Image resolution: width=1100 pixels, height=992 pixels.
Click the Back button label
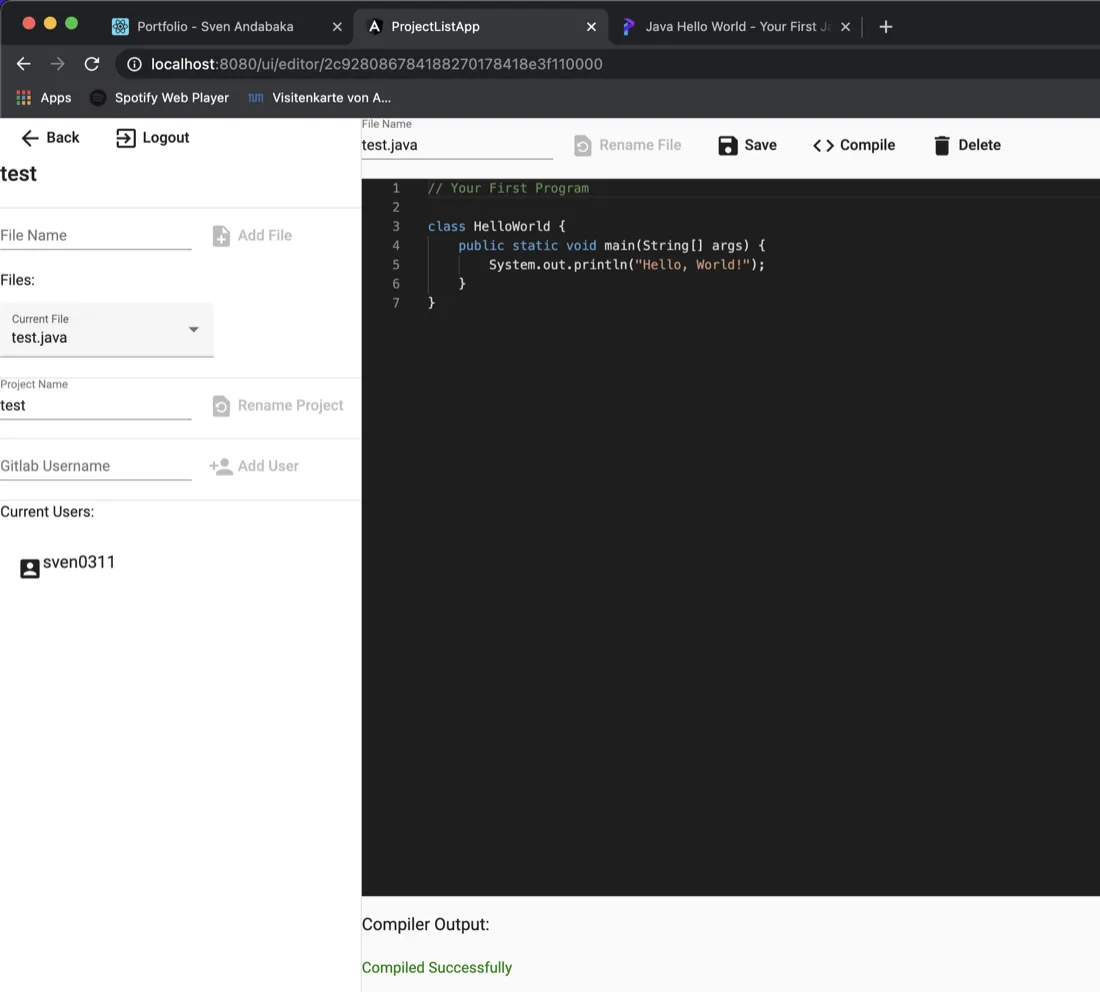(62, 138)
